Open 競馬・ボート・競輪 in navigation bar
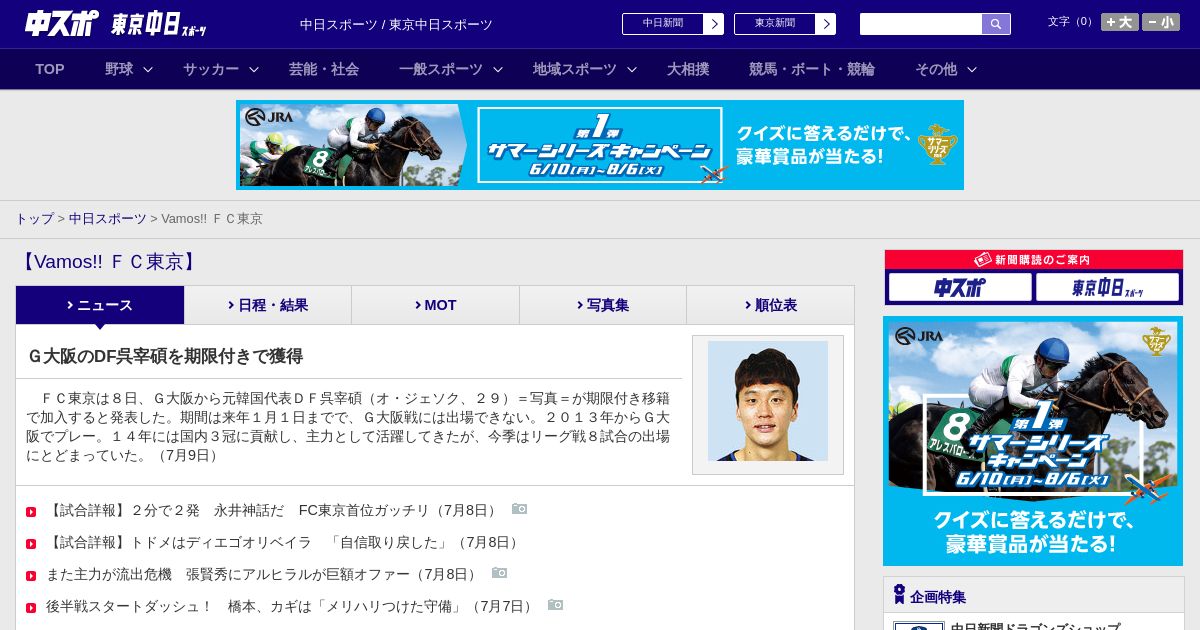This screenshot has width=1200, height=630. point(812,69)
